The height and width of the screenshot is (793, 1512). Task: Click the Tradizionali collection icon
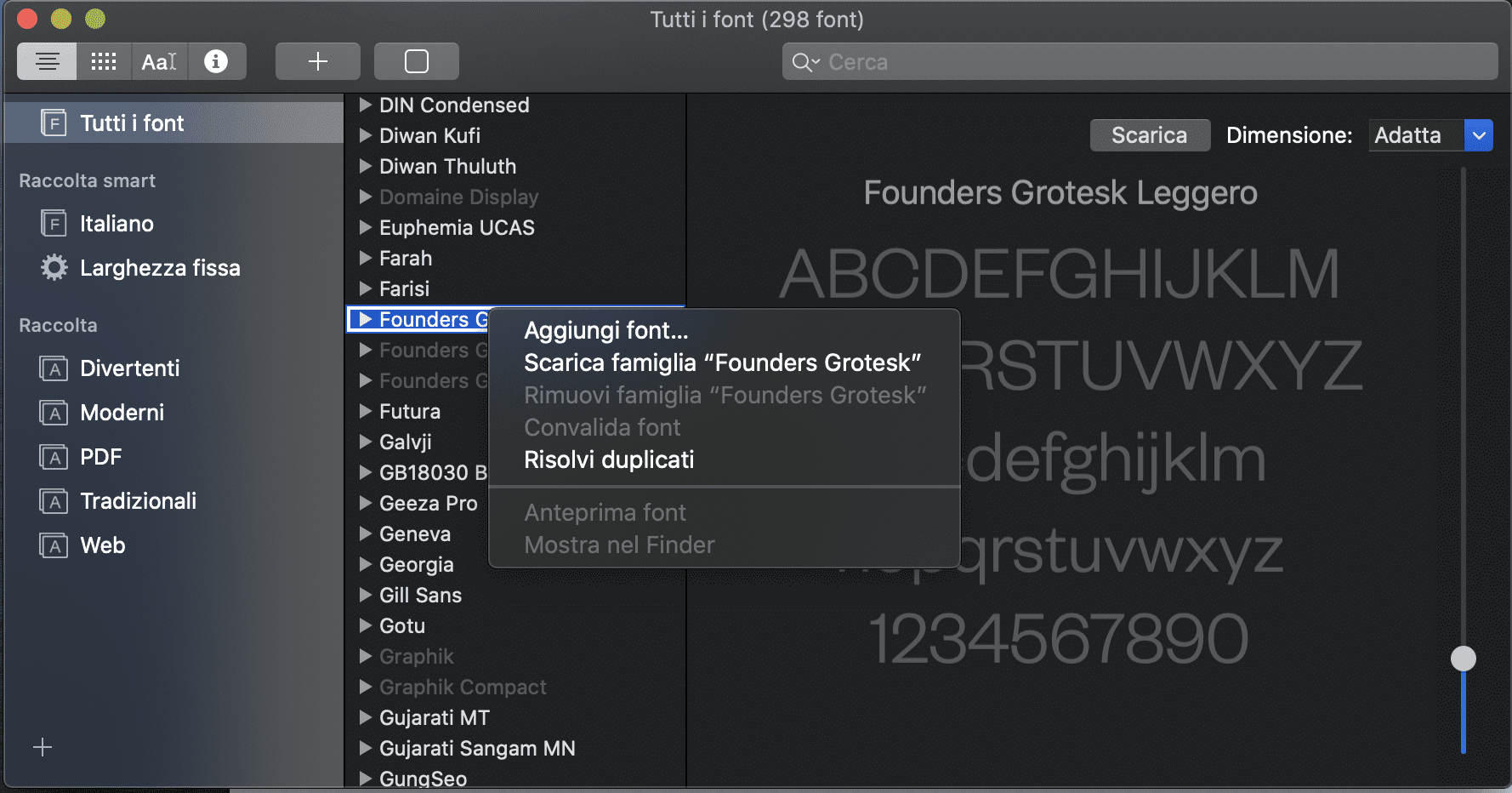point(54,501)
